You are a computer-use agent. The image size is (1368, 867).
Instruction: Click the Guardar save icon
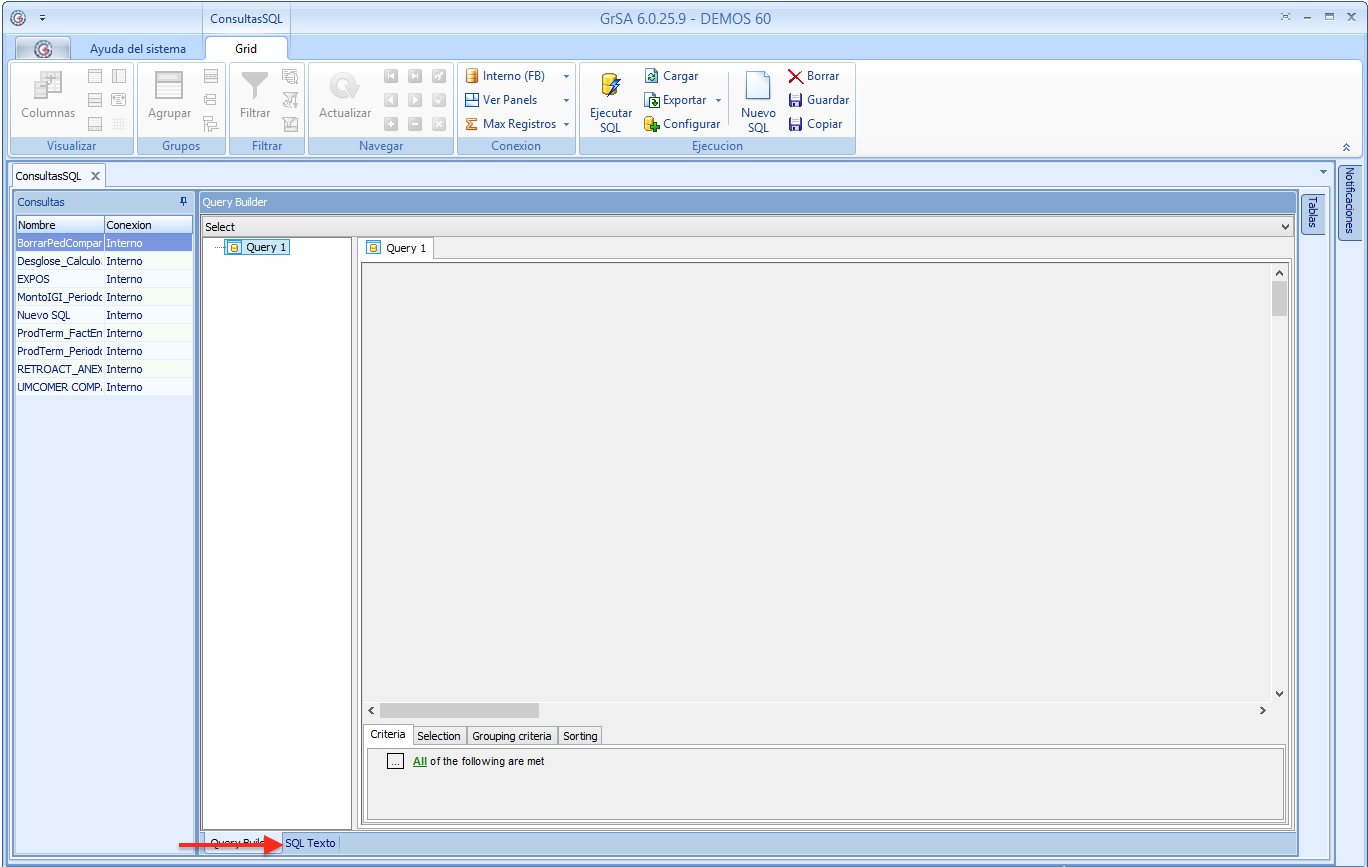796,100
